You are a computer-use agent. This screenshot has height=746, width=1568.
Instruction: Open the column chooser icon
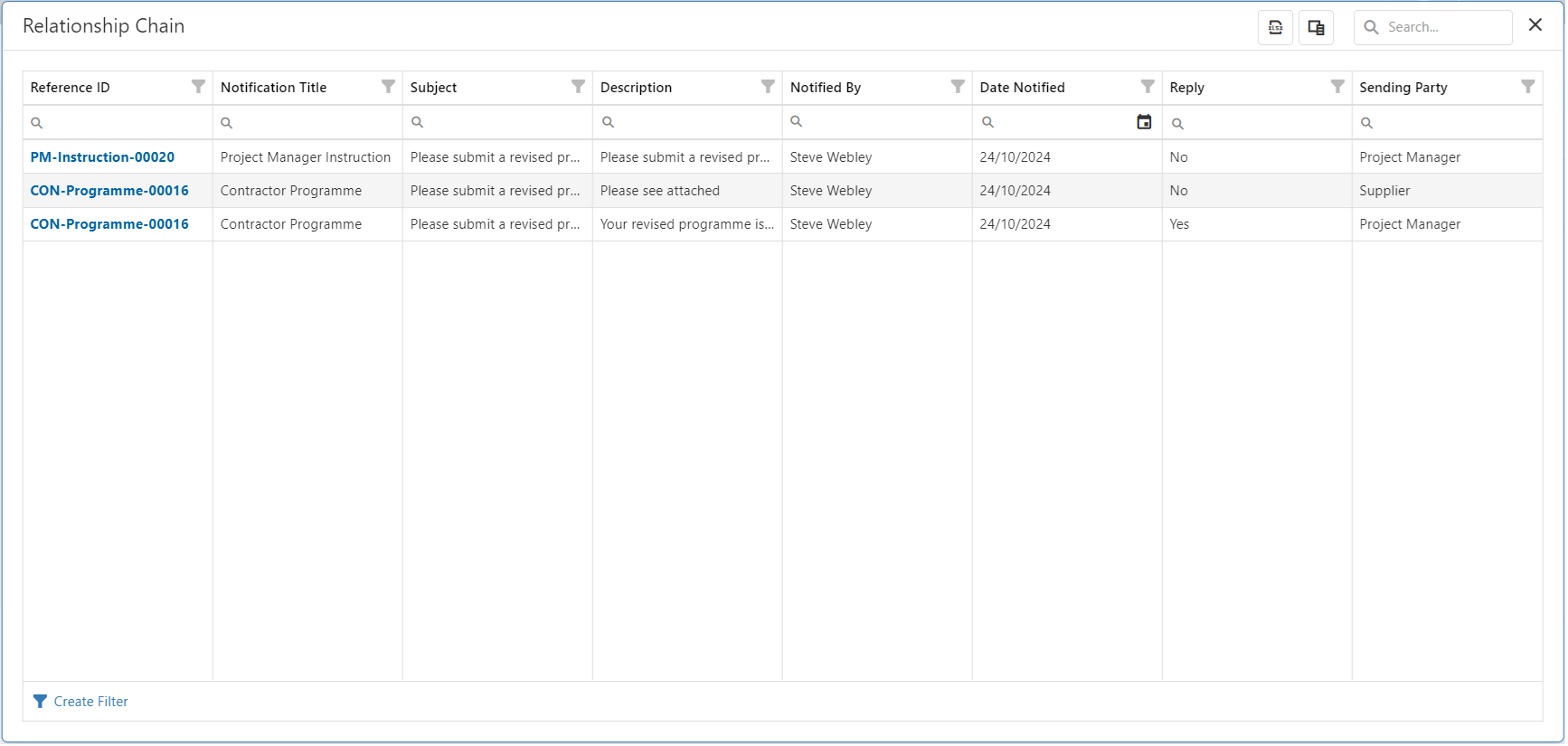tap(1316, 27)
